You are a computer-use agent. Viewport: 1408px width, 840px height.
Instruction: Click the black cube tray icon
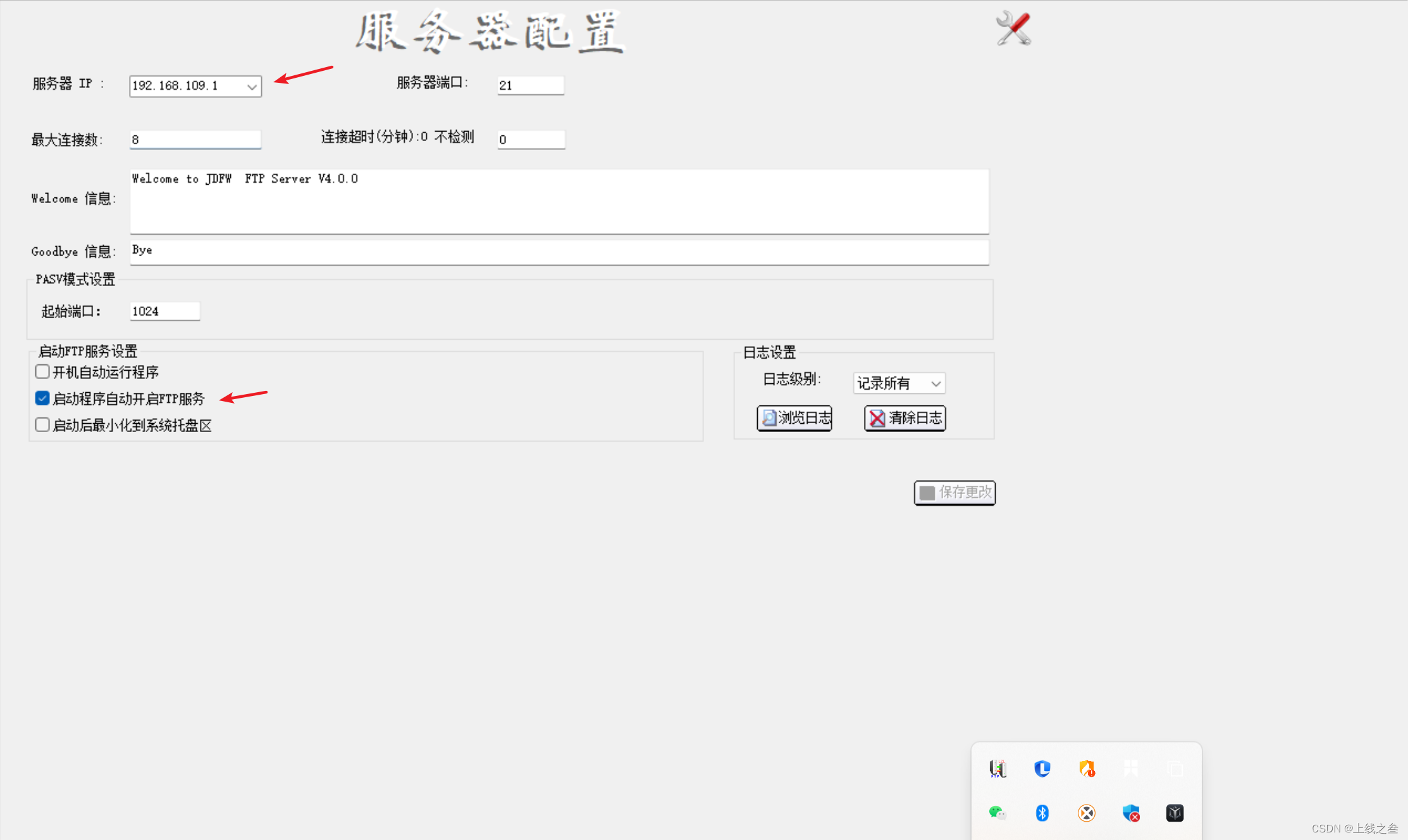click(x=1175, y=813)
